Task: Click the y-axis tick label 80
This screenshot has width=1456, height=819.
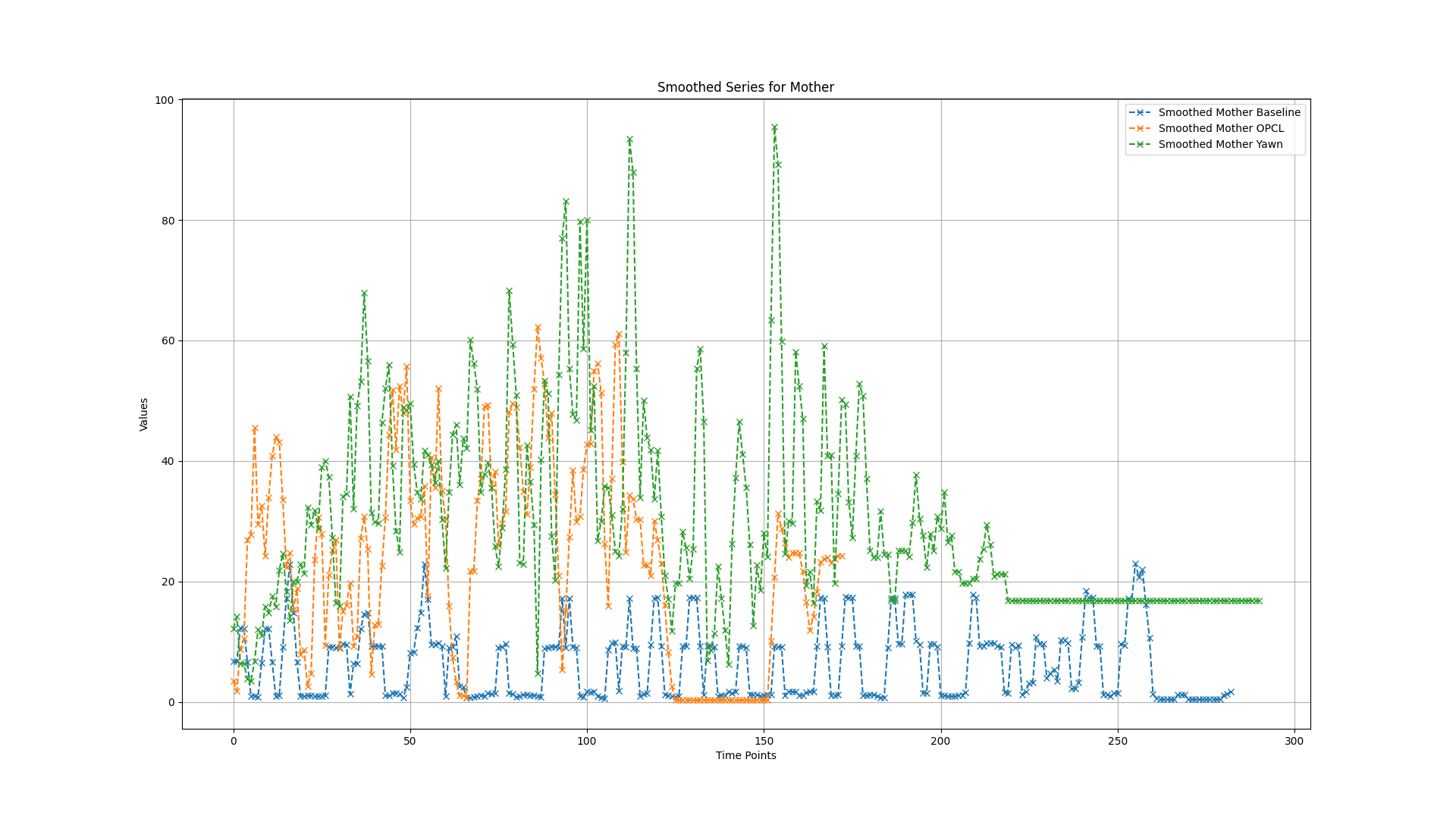Action: click(x=167, y=221)
